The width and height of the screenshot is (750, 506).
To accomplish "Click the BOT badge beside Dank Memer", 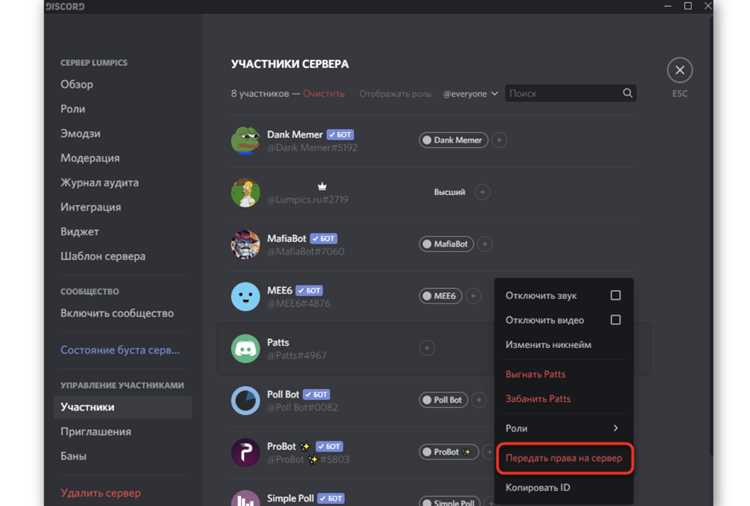I will click(340, 135).
